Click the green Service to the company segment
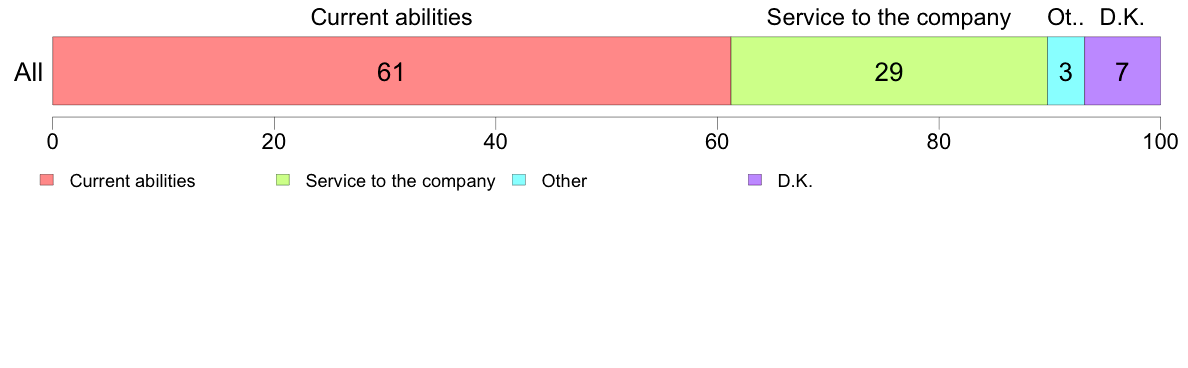 pyautogui.click(x=889, y=70)
